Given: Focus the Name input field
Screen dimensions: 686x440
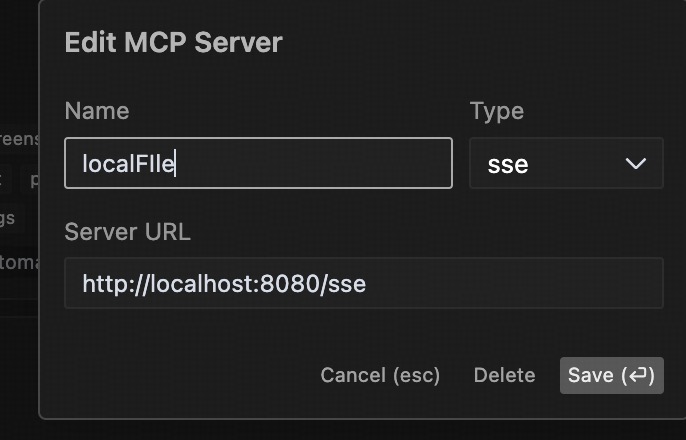Looking at the screenshot, I should (x=258, y=163).
